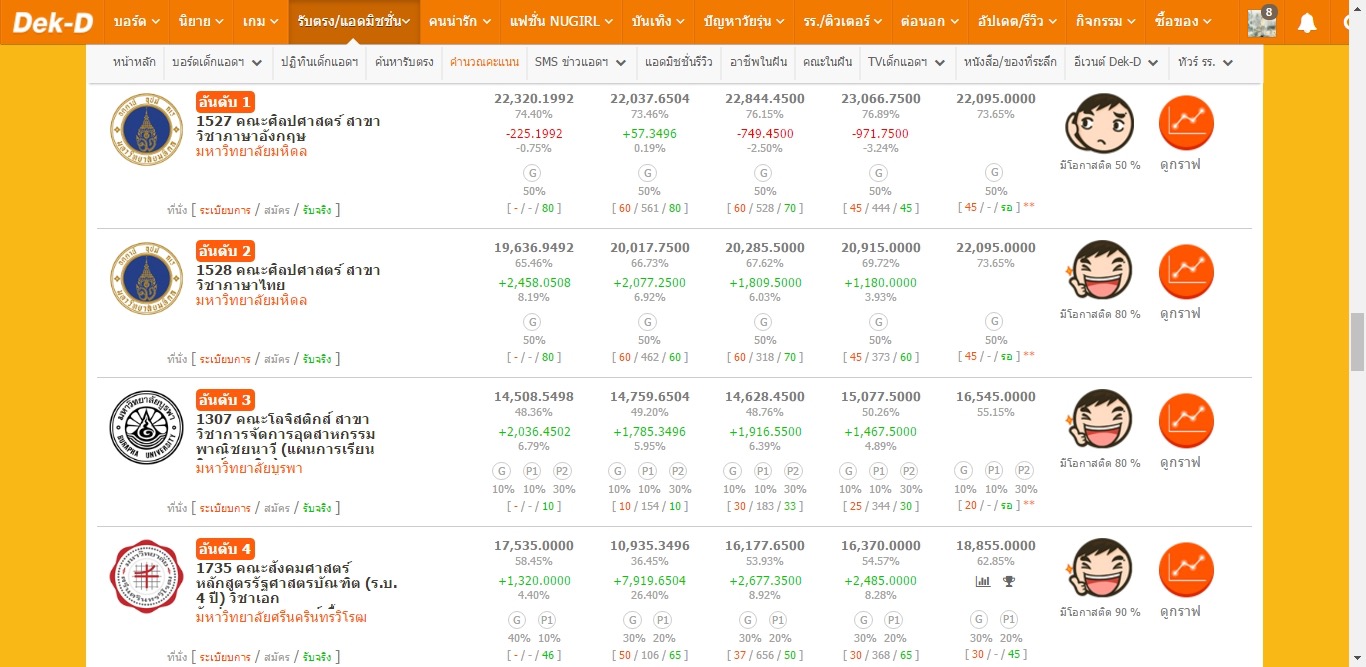Open the กิจกรรม dropdown menu
Viewport: 1366px width, 667px height.
tap(1104, 21)
